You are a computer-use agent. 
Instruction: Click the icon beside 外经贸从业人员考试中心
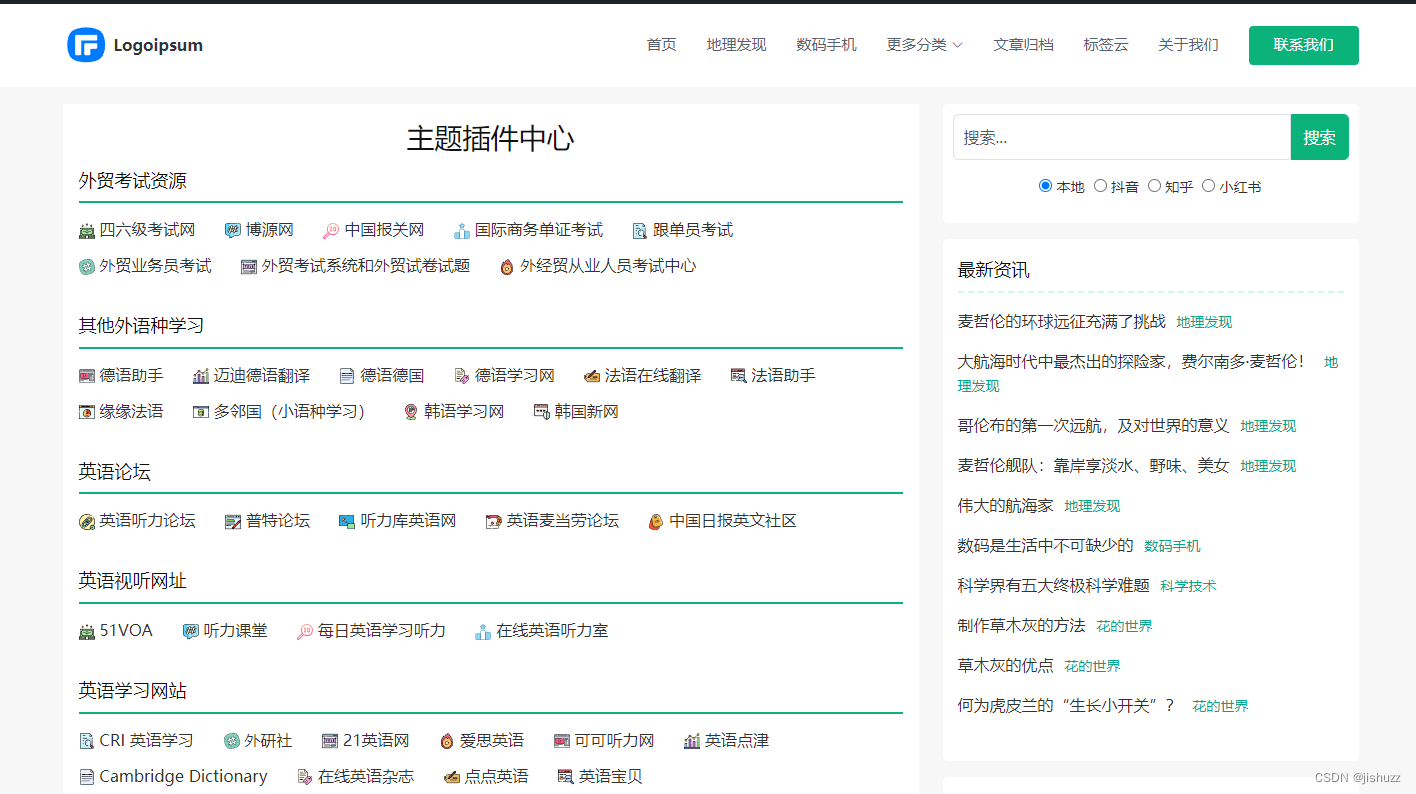coord(507,267)
